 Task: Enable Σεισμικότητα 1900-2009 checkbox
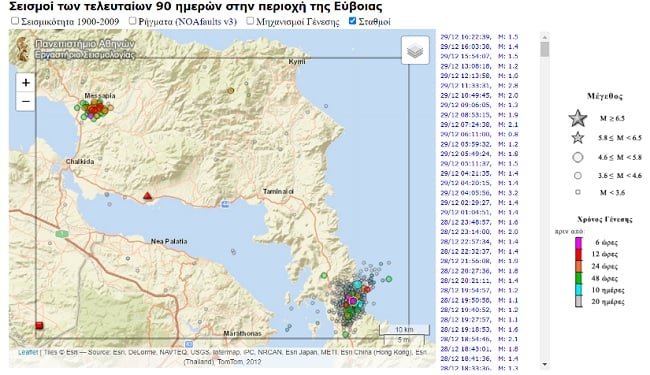tap(15, 21)
